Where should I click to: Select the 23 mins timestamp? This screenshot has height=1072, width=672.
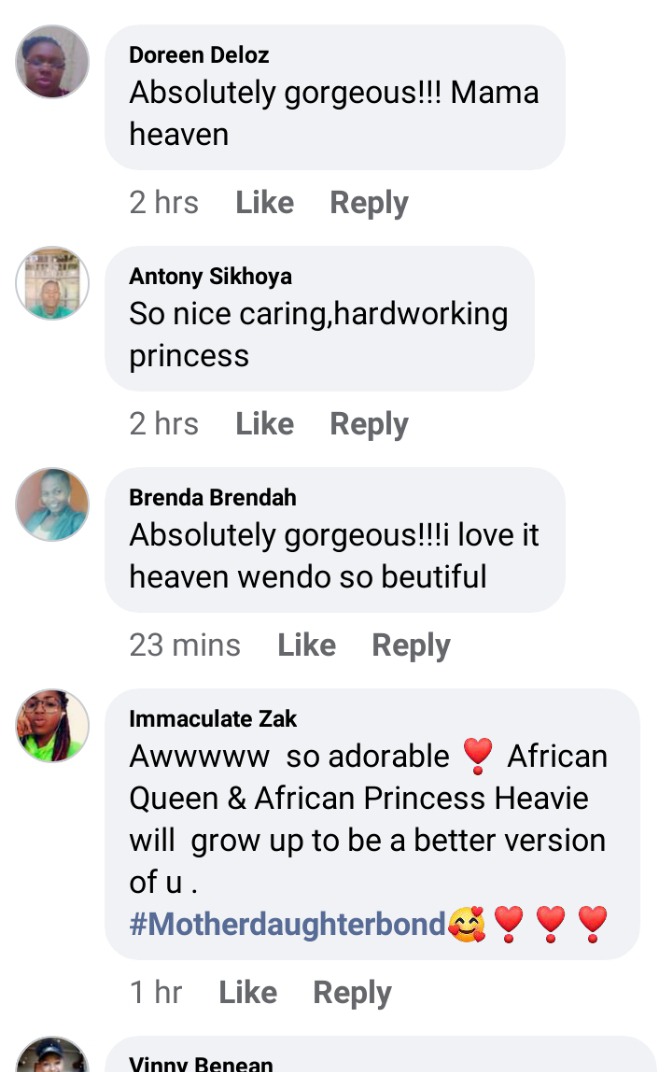(x=185, y=645)
